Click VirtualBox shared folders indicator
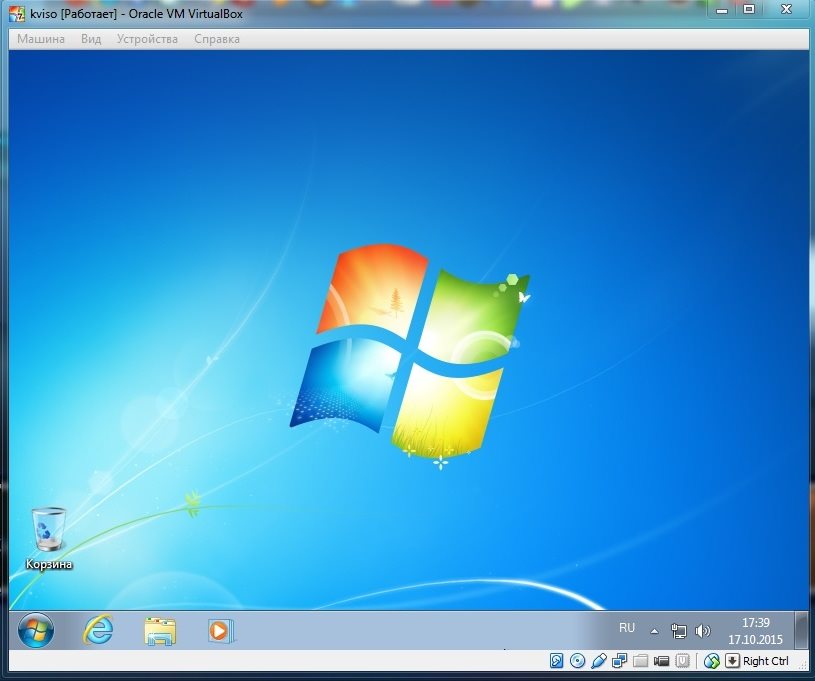 point(640,661)
